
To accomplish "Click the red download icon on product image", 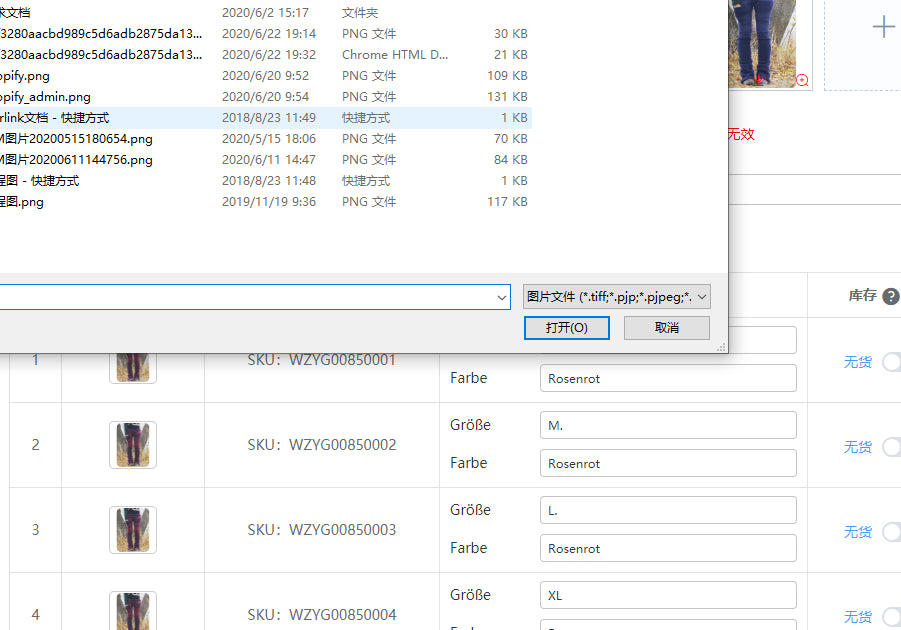I will pos(758,79).
